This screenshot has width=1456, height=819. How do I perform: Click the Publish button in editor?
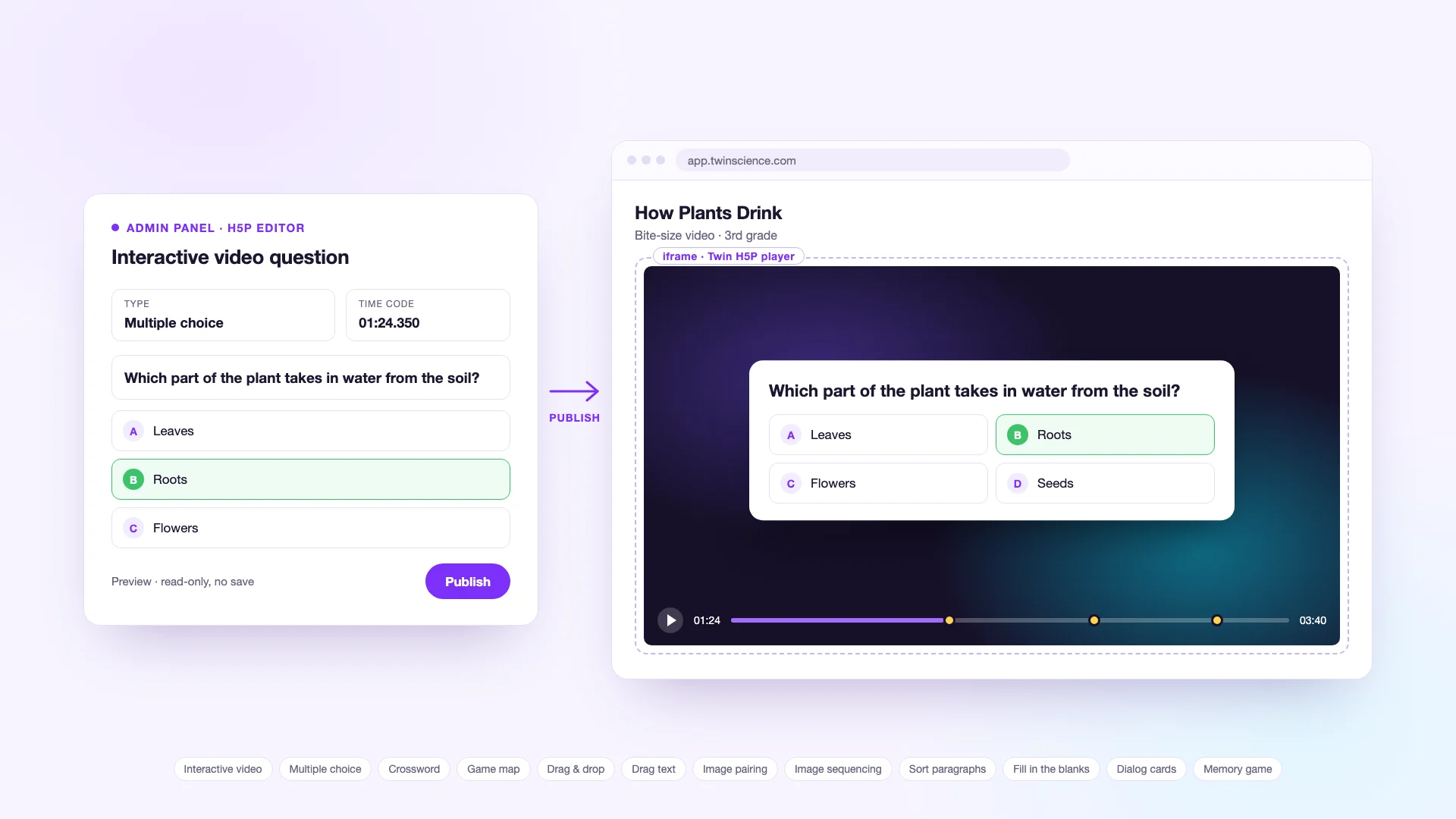467,582
